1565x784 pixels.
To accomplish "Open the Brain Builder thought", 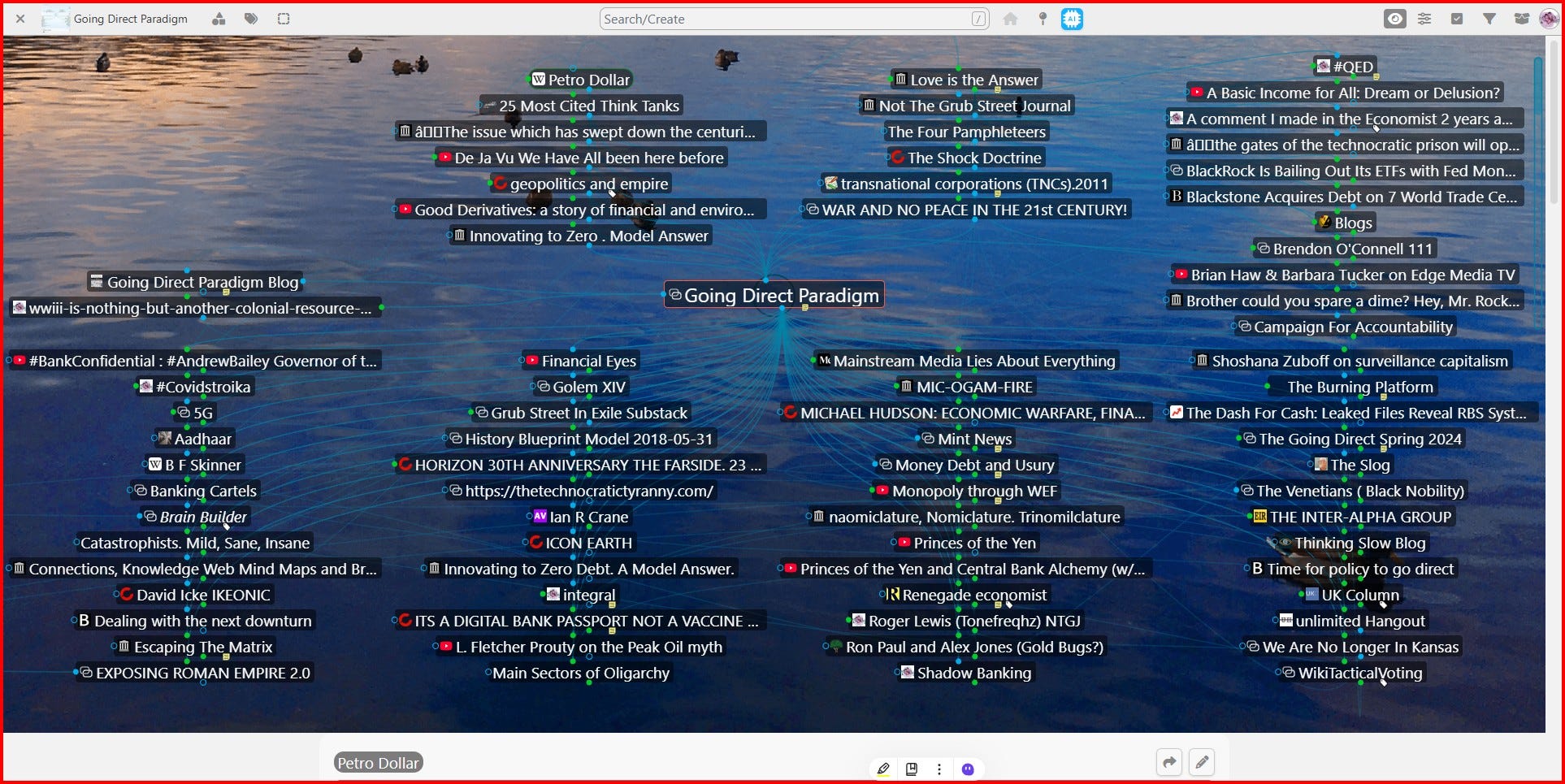I will tap(195, 517).
